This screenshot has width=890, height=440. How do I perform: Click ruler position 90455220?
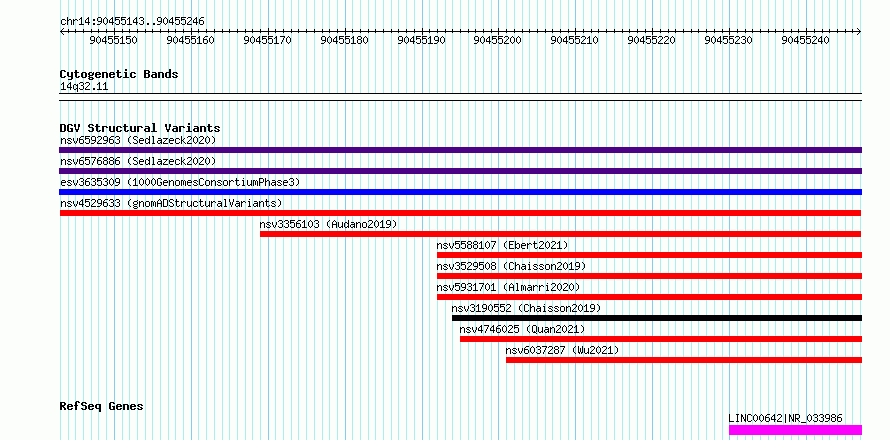652,40
